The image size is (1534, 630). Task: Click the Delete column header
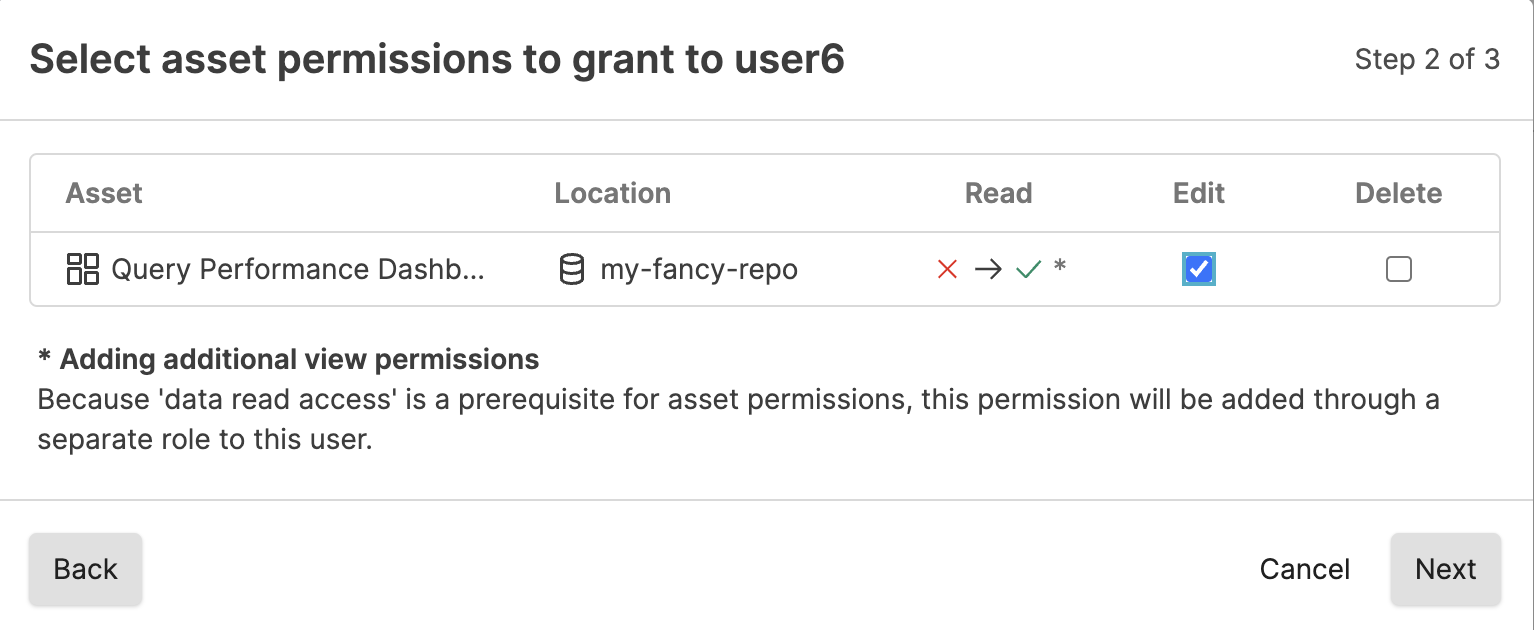point(1398,193)
